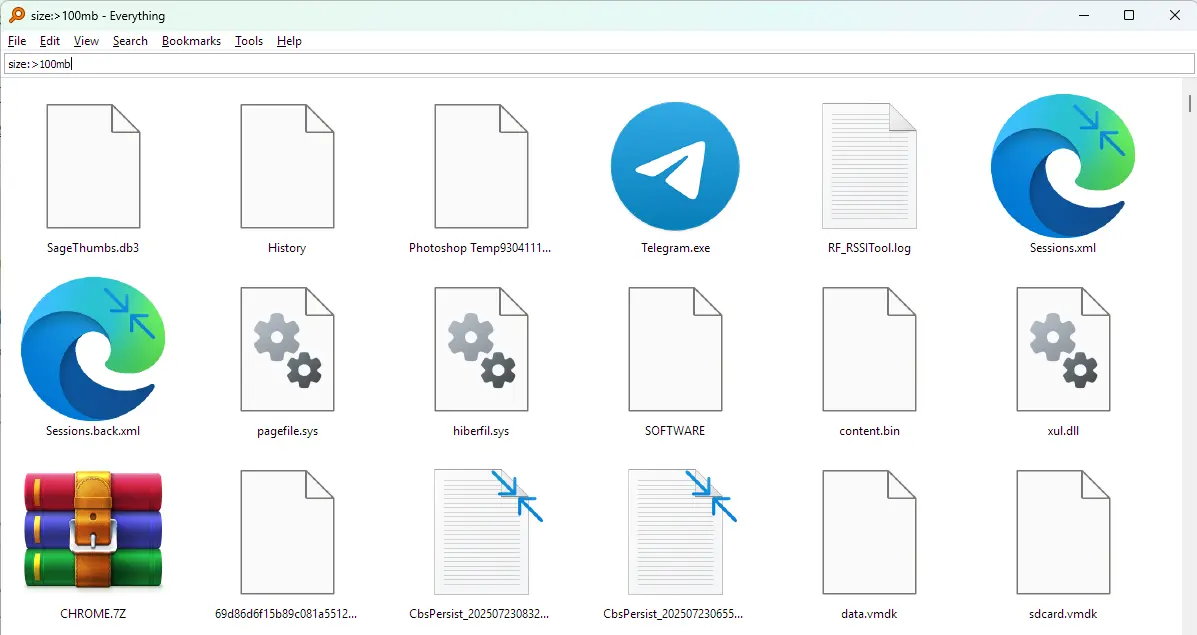Click the search box containing size:>100mb
The image size is (1197, 635).
tap(599, 64)
